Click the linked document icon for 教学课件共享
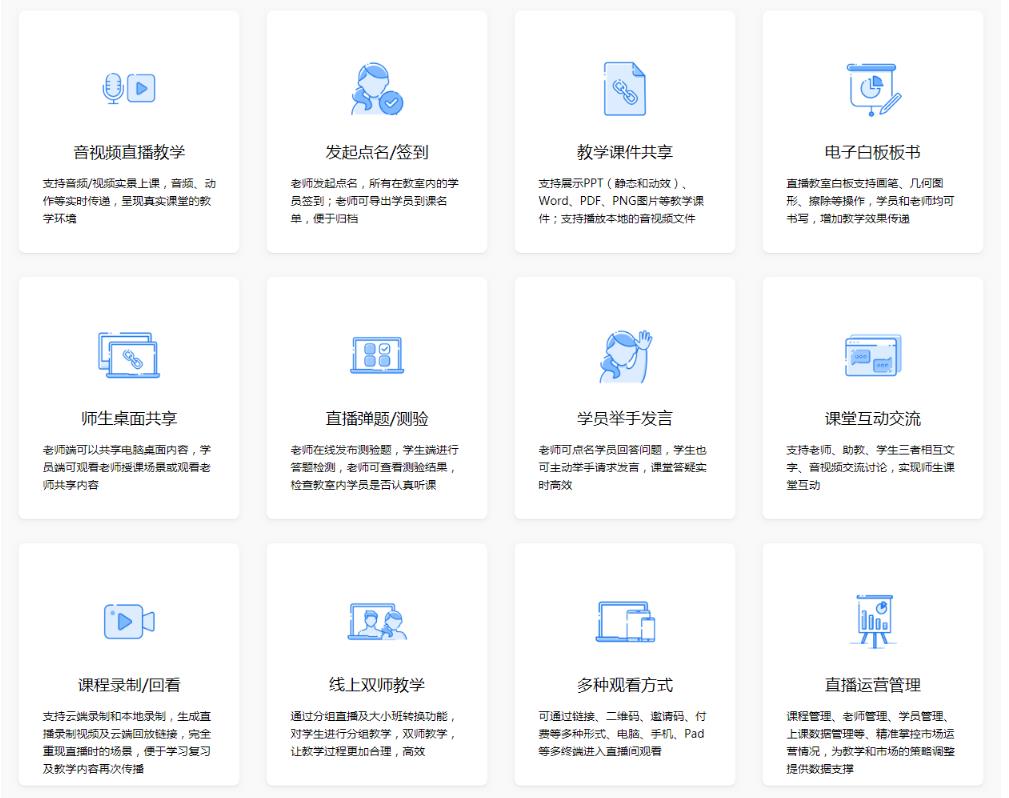The width and height of the screenshot is (1009, 798). (625, 88)
